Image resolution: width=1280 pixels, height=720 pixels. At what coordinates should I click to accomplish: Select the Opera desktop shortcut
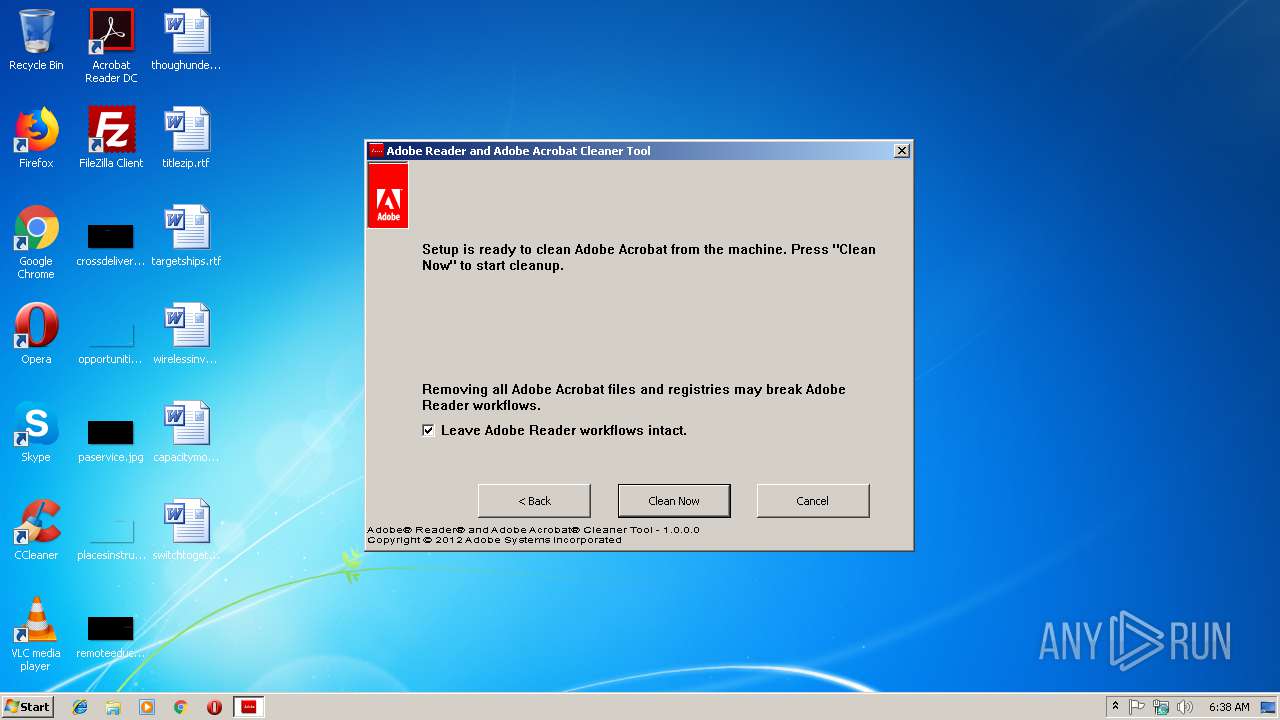(36, 335)
